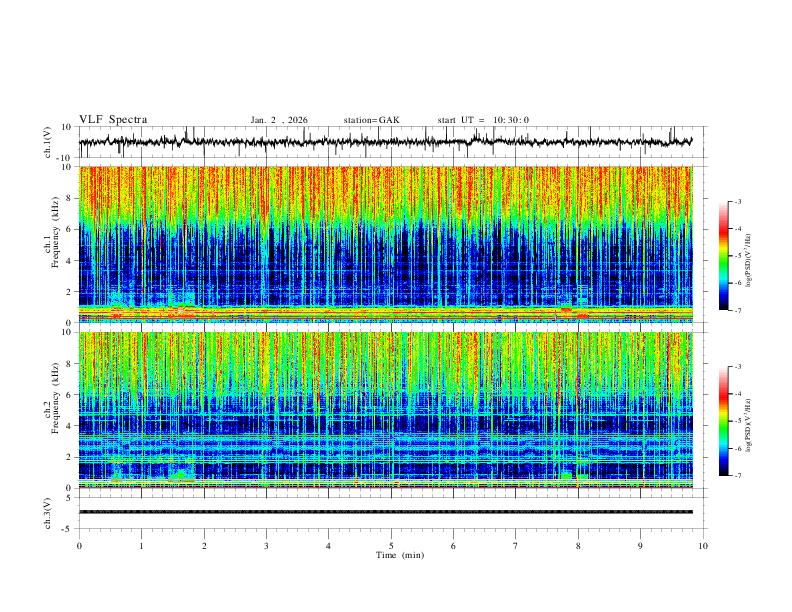Screen dimensions: 792x612
Task: Click the "-5" tick on ch.2 color bar
Action: (737, 421)
